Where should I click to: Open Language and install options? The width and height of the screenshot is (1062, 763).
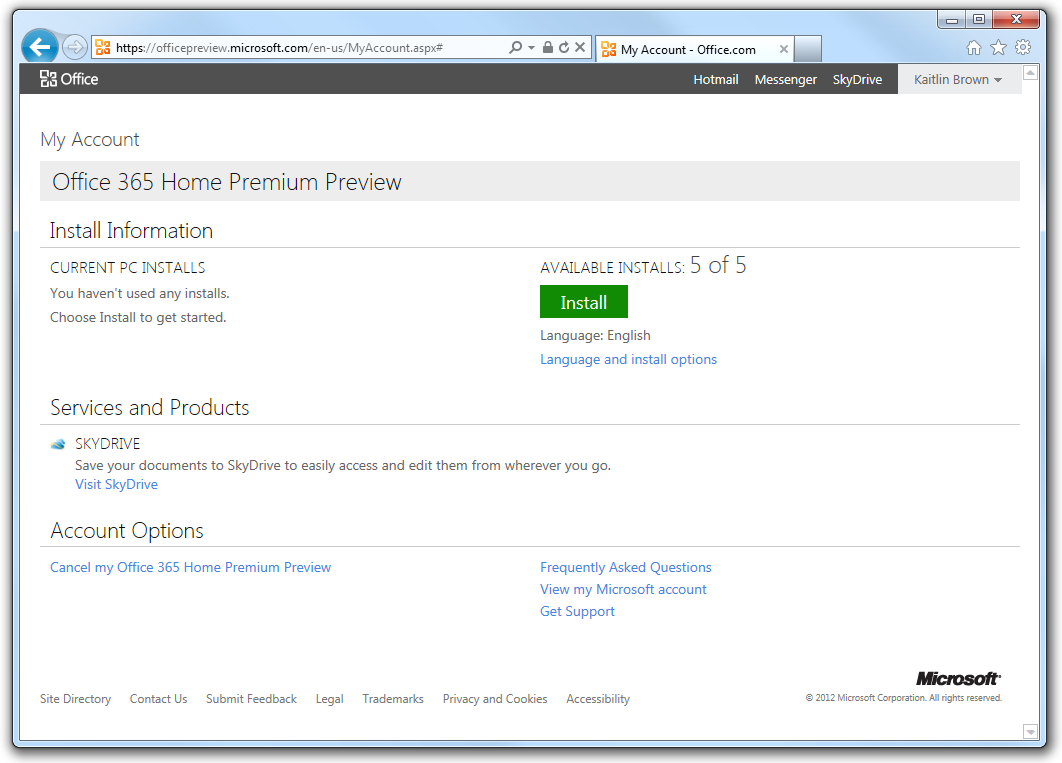(x=628, y=359)
